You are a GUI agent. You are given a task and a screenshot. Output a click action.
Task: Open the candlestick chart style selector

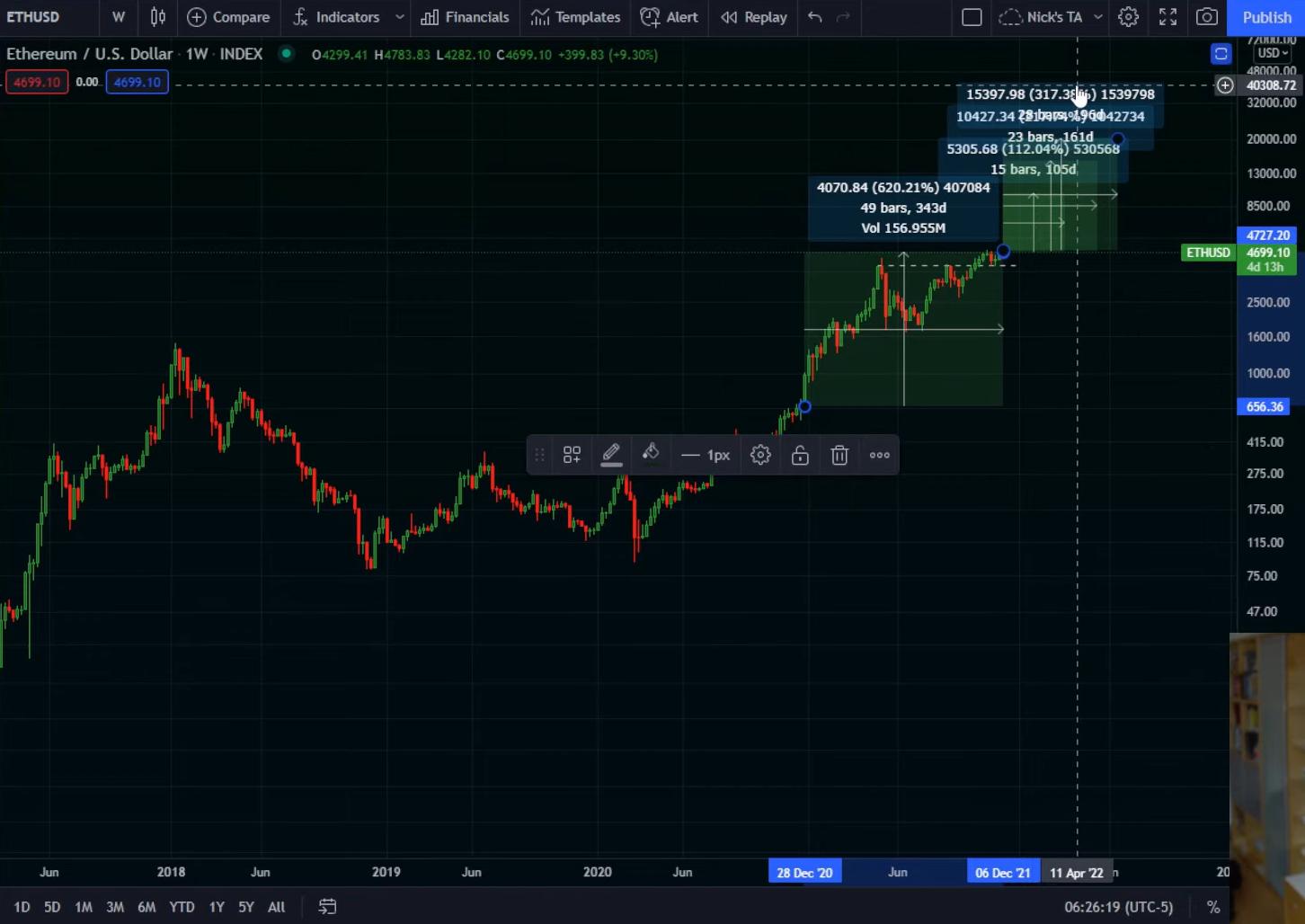click(x=158, y=17)
